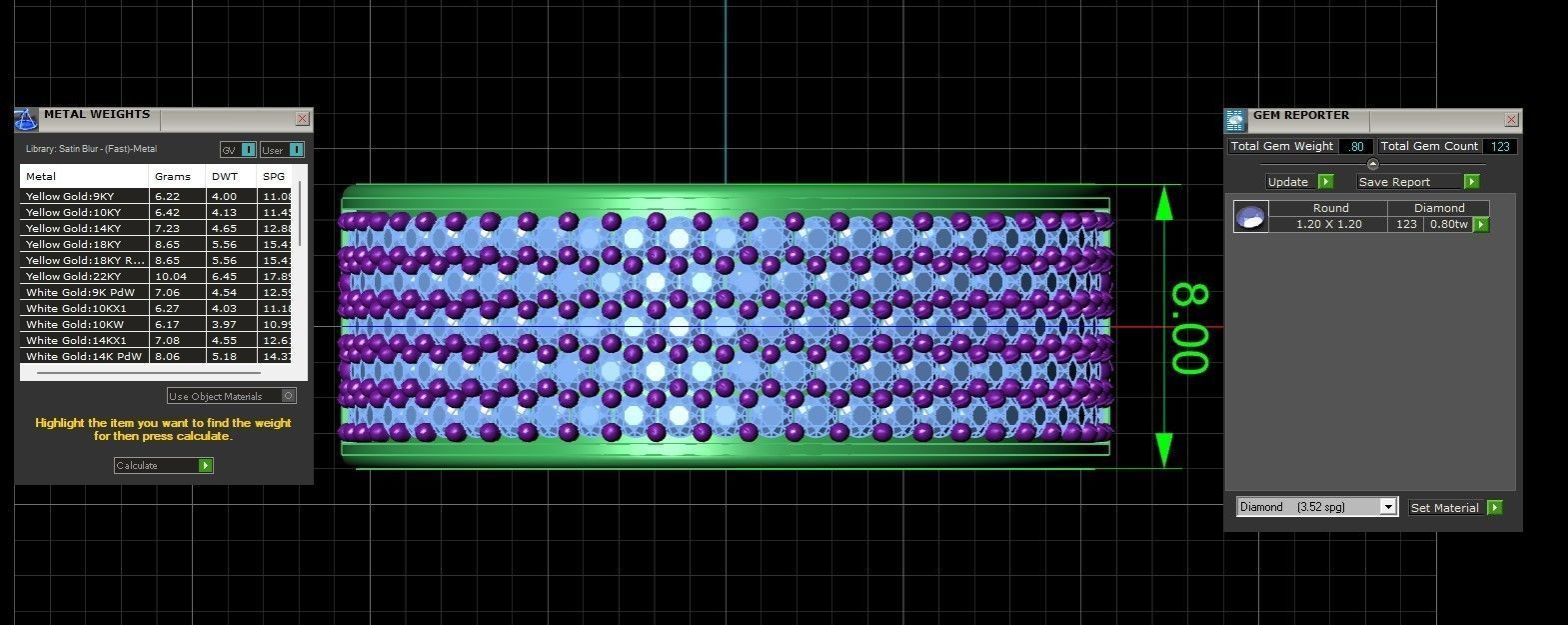
Task: Click the Total Gem Count value field
Action: [1500, 146]
